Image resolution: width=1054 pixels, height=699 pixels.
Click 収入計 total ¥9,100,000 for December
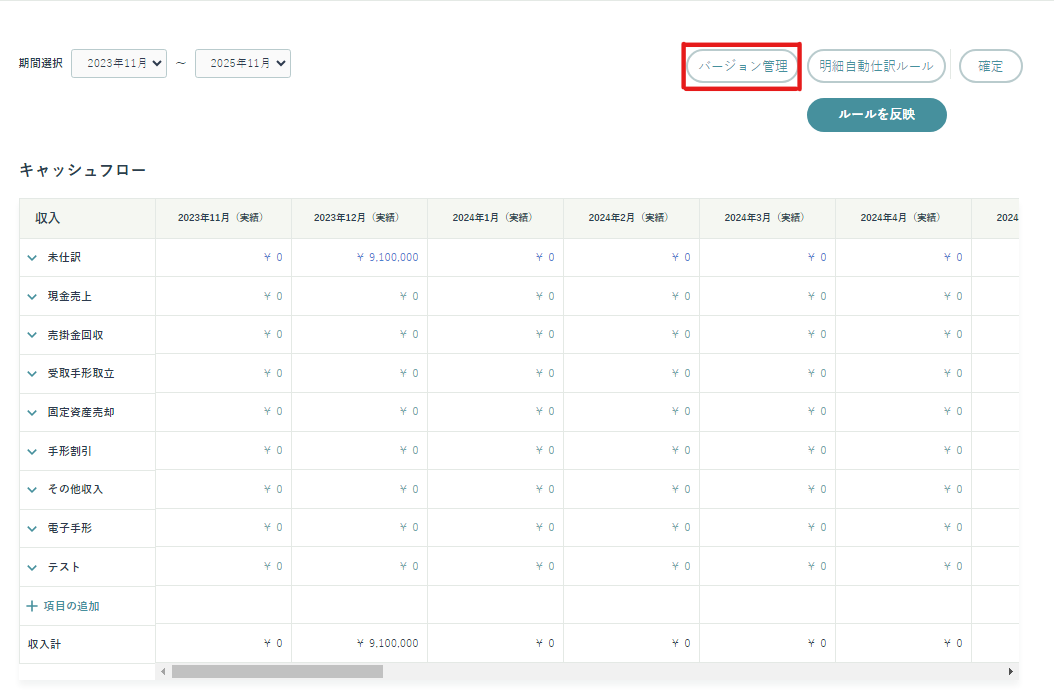pyautogui.click(x=387, y=644)
